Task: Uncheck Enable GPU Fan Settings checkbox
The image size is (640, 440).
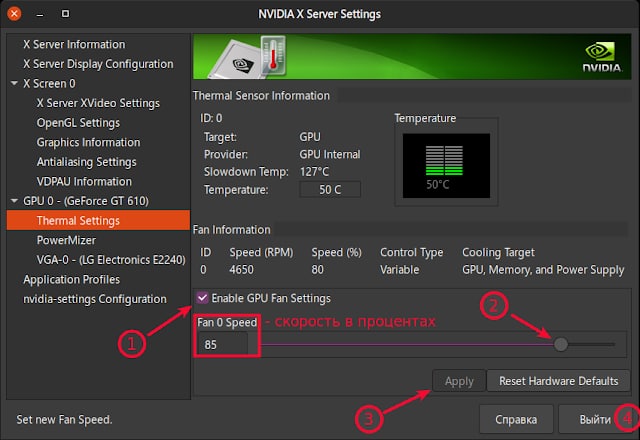Action: [x=202, y=298]
